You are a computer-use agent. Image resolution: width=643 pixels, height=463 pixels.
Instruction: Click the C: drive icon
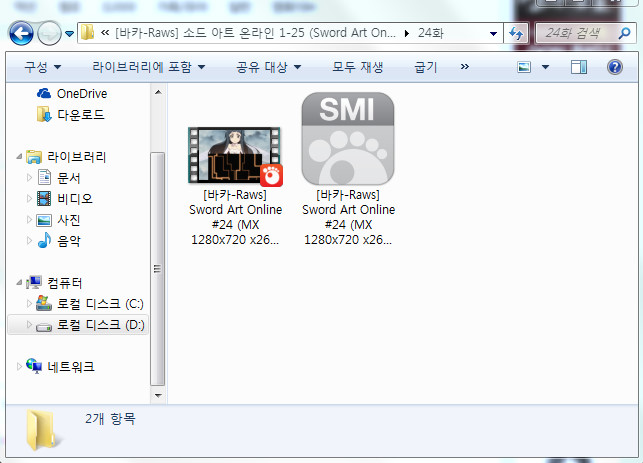coord(44,303)
